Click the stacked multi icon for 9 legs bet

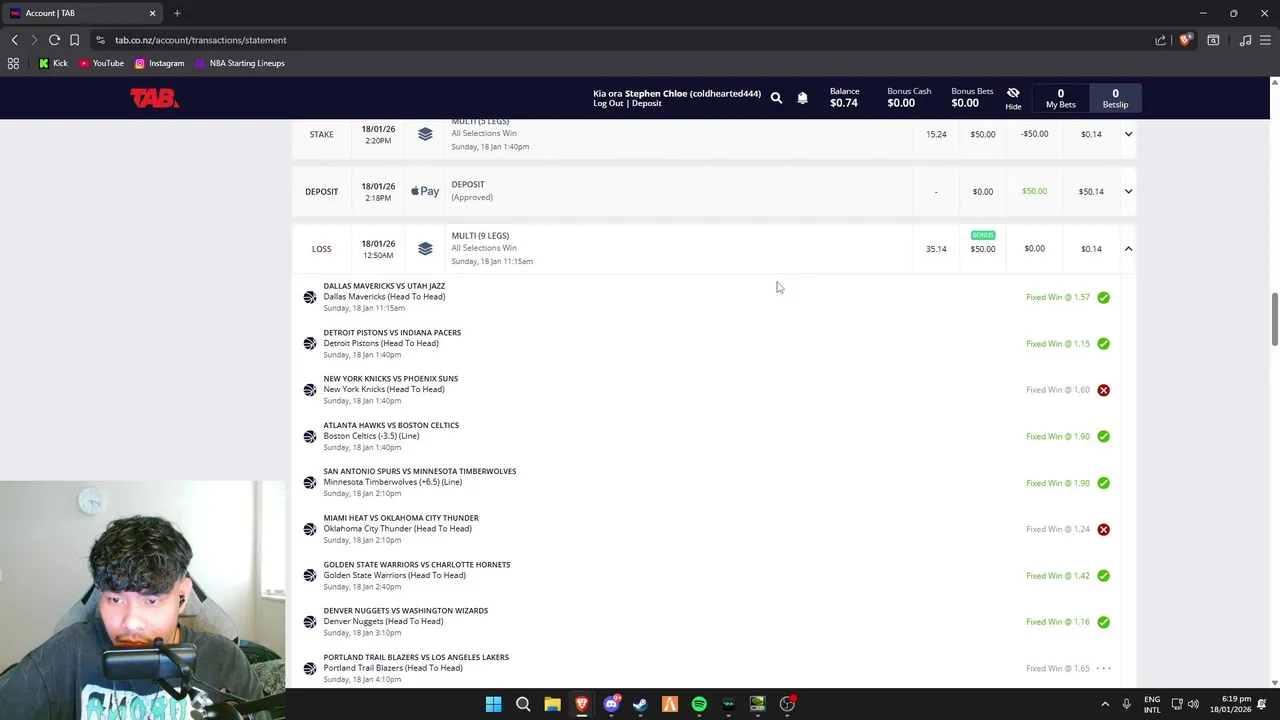pos(425,249)
